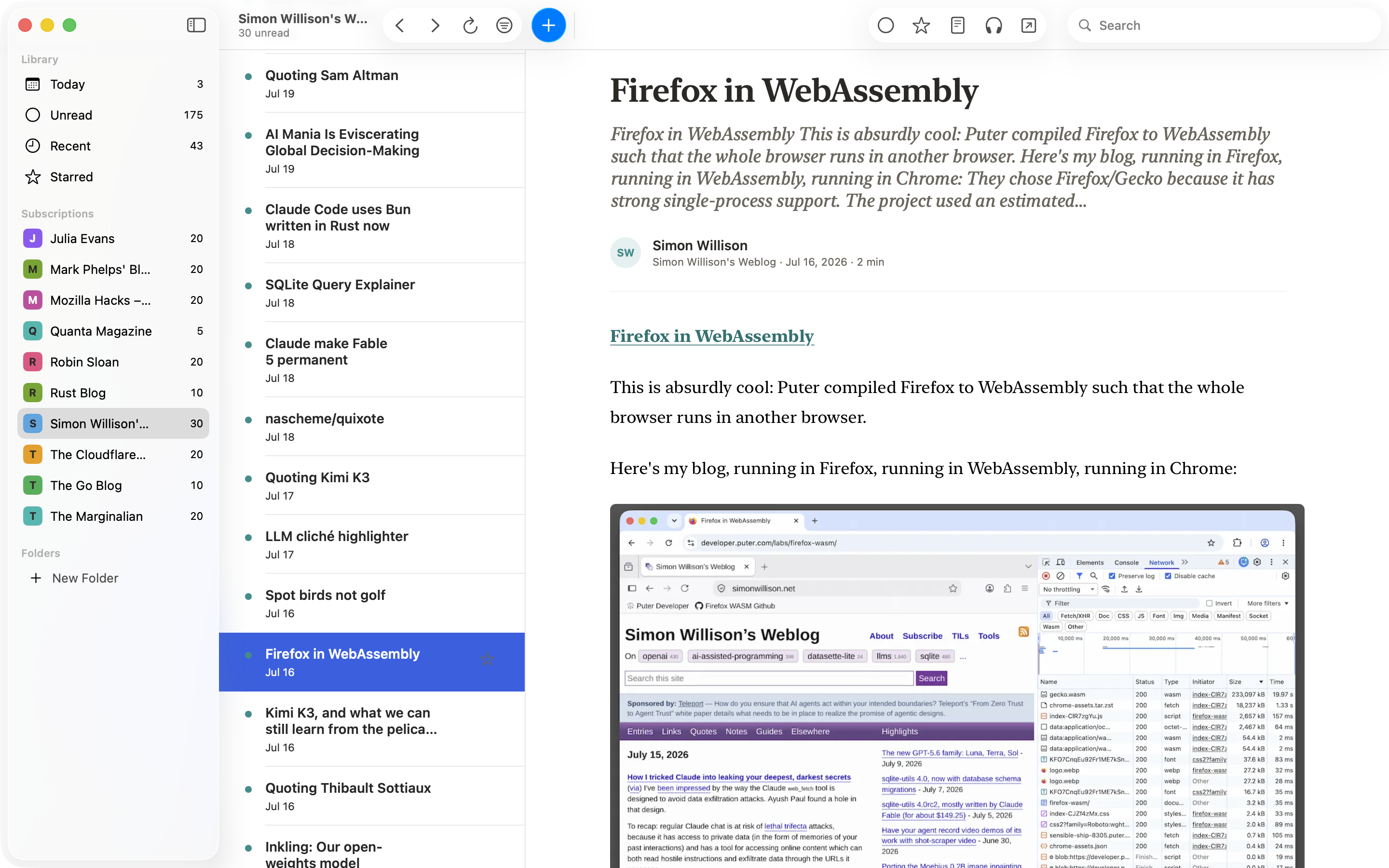Go to next article with forward arrow
Screen dimensions: 1389x868
pyautogui.click(x=435, y=25)
